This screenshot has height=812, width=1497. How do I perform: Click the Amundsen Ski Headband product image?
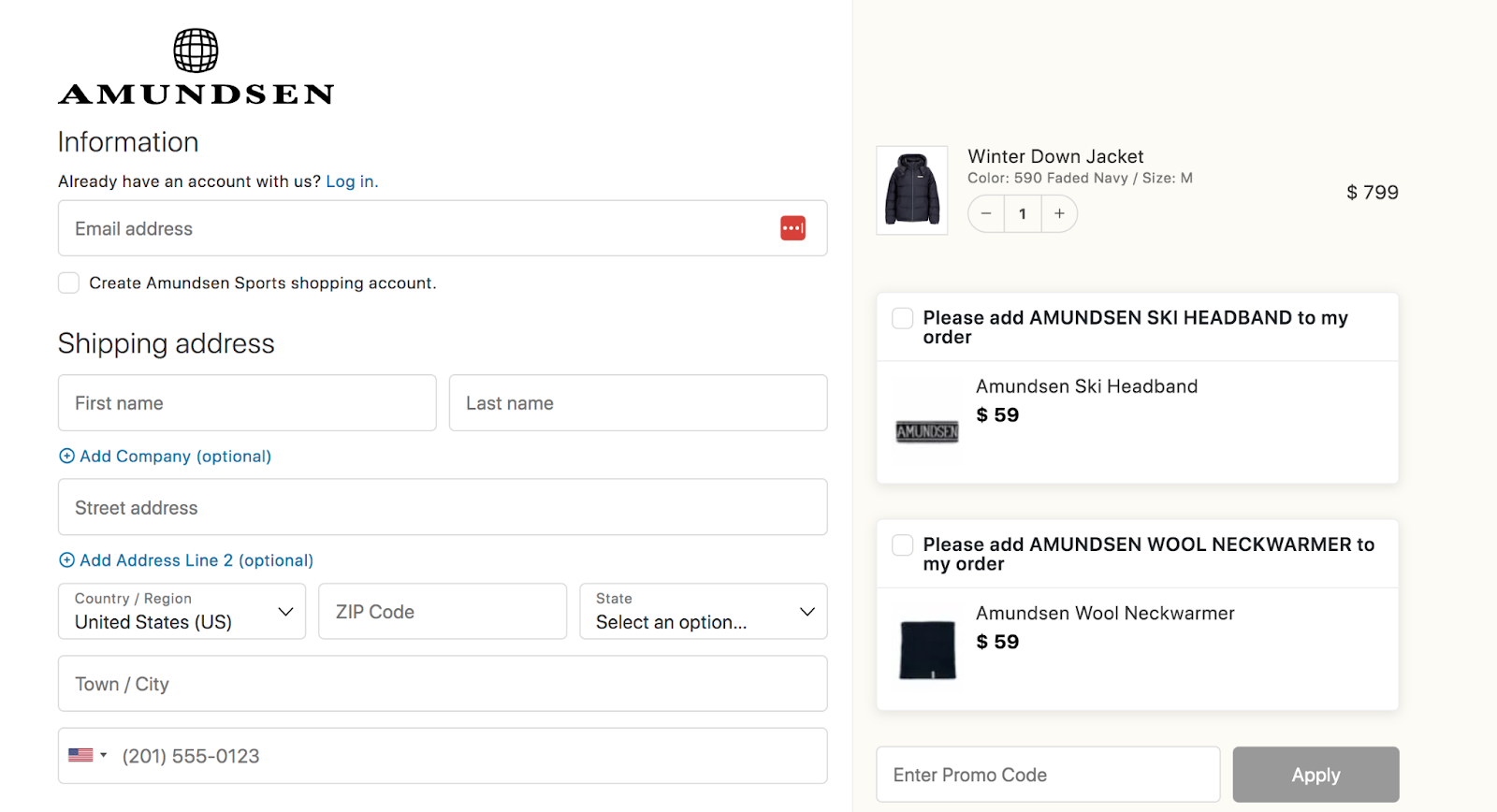pos(927,431)
